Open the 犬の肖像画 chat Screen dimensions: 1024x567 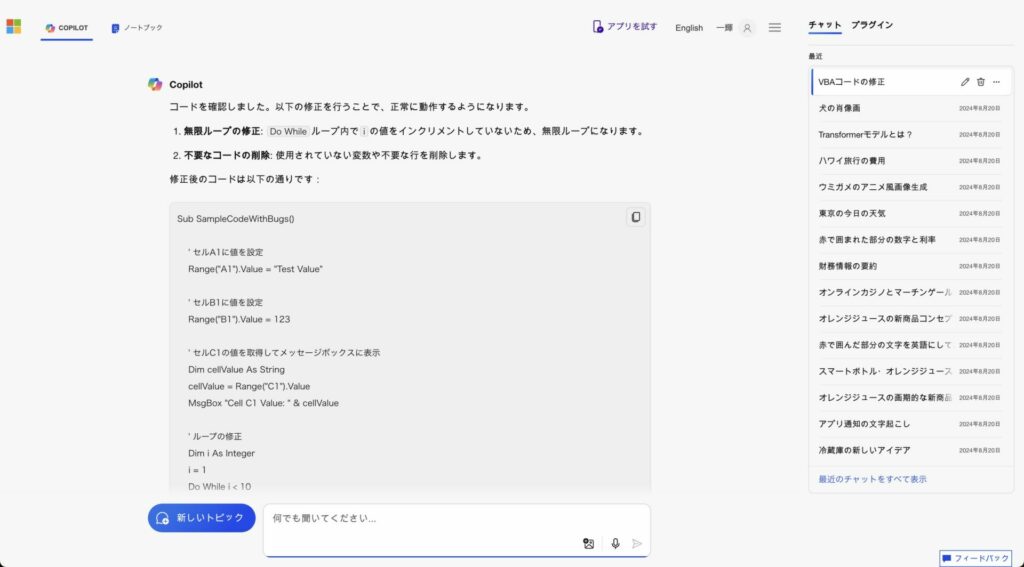click(x=910, y=108)
